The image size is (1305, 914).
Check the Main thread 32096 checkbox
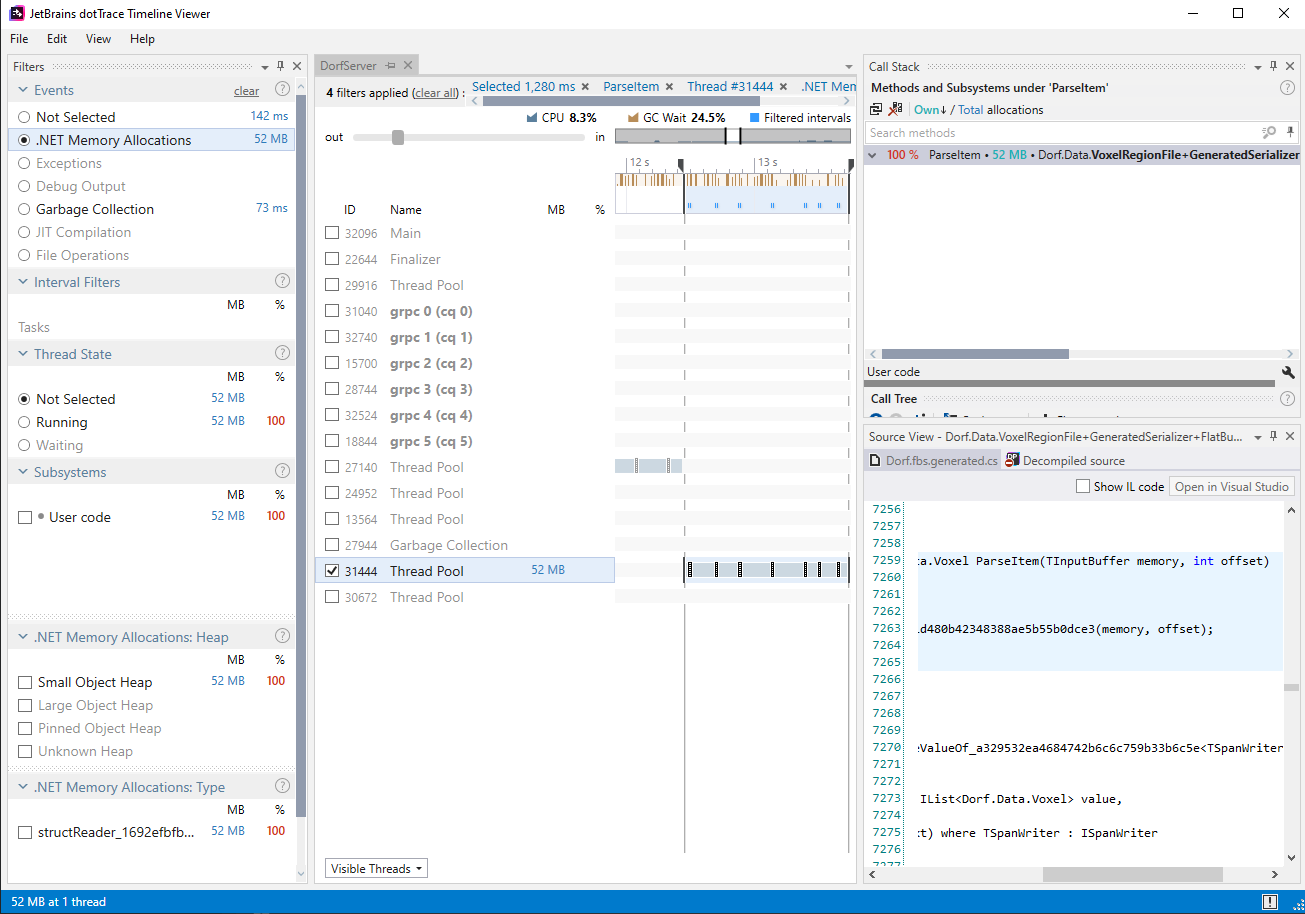[332, 233]
